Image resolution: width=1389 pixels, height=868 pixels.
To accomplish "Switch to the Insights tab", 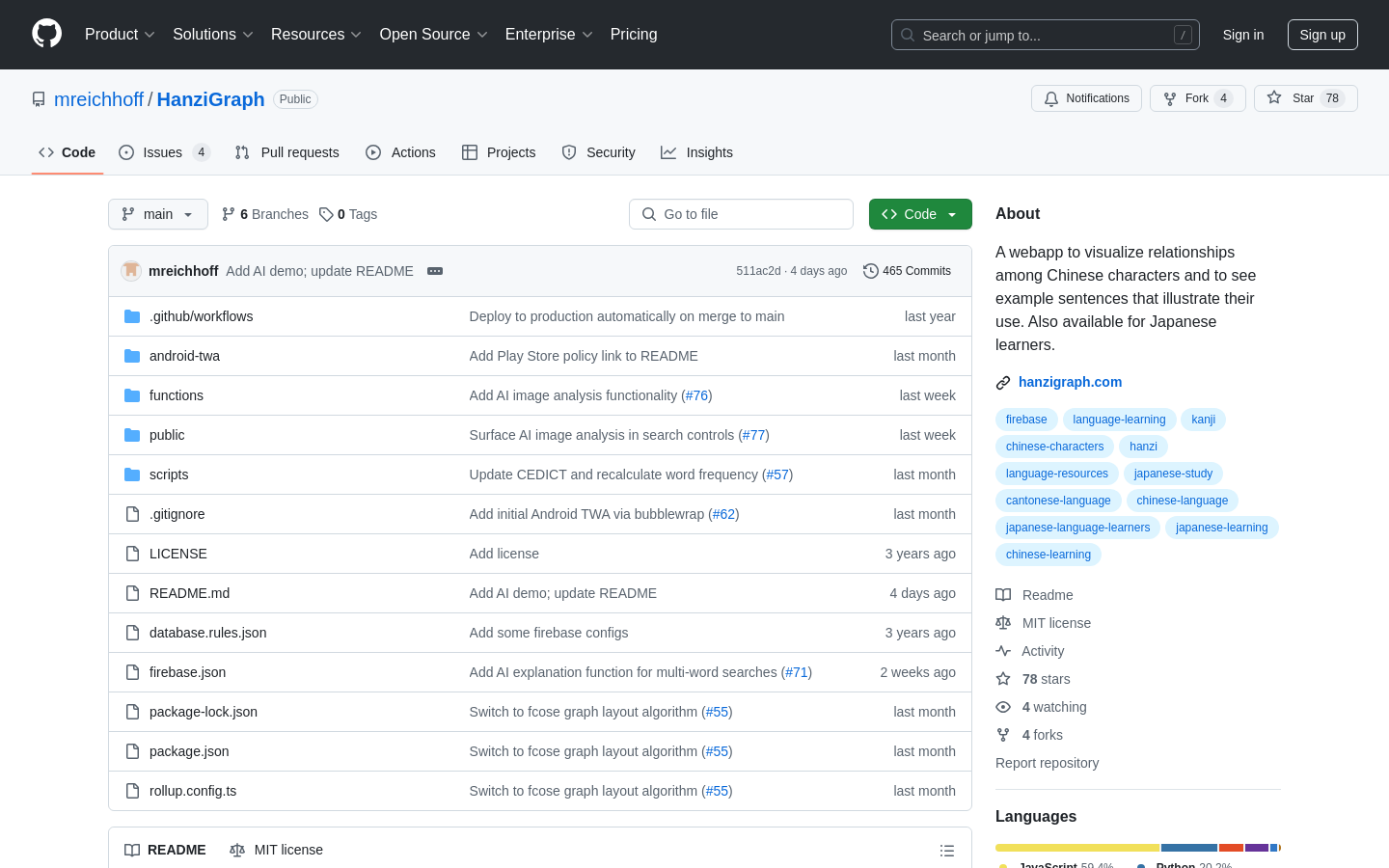I will click(x=696, y=152).
